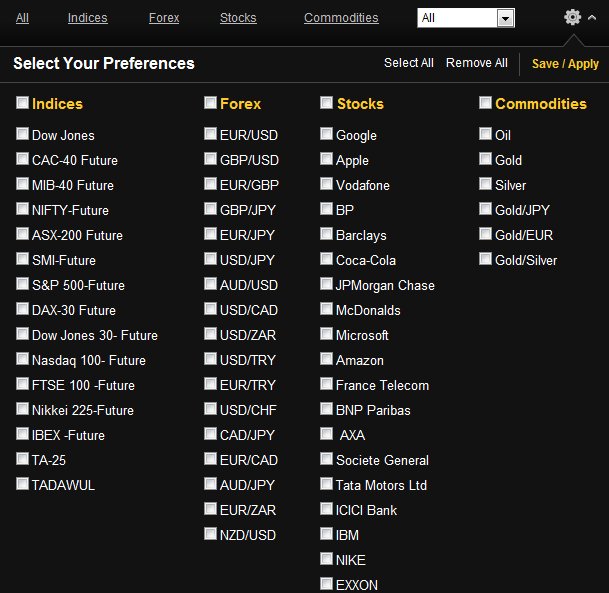Check the USD/CHF checkbox

coord(211,409)
